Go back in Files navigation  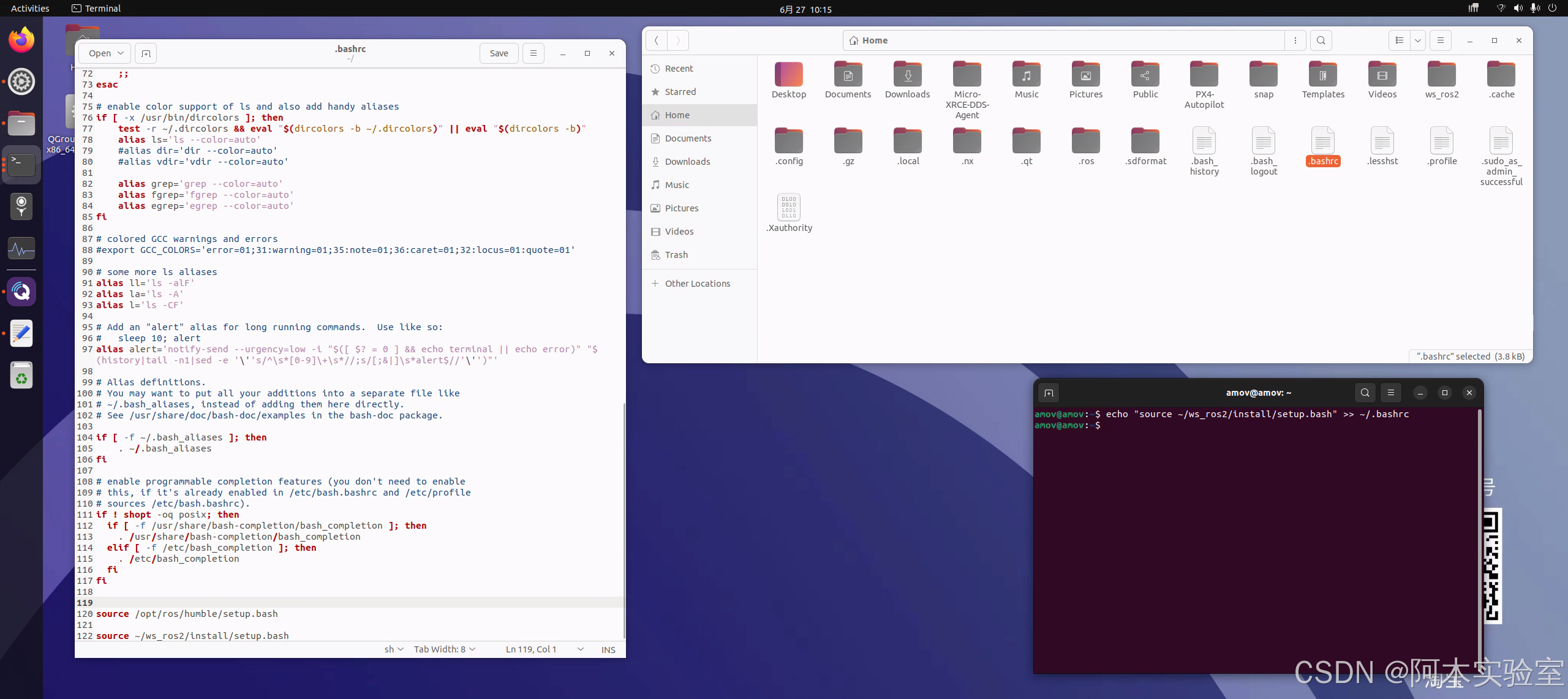pos(656,40)
